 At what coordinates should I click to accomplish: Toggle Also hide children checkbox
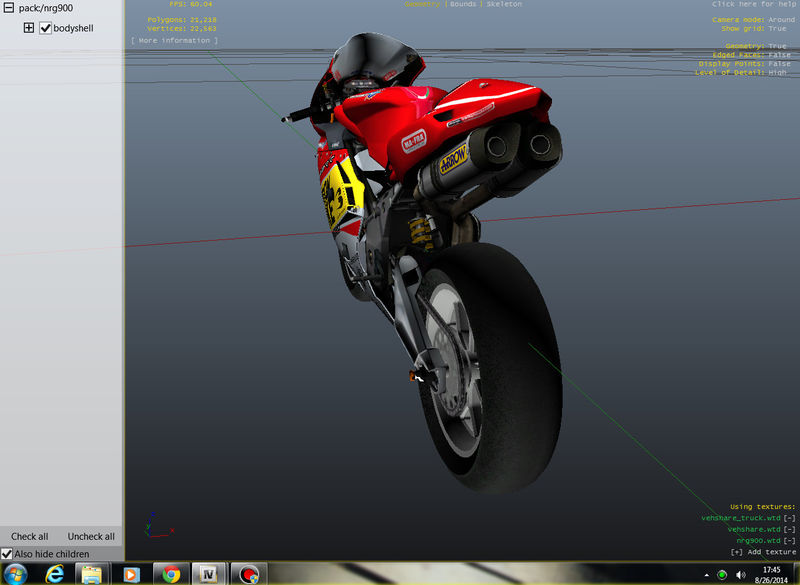(x=6, y=554)
